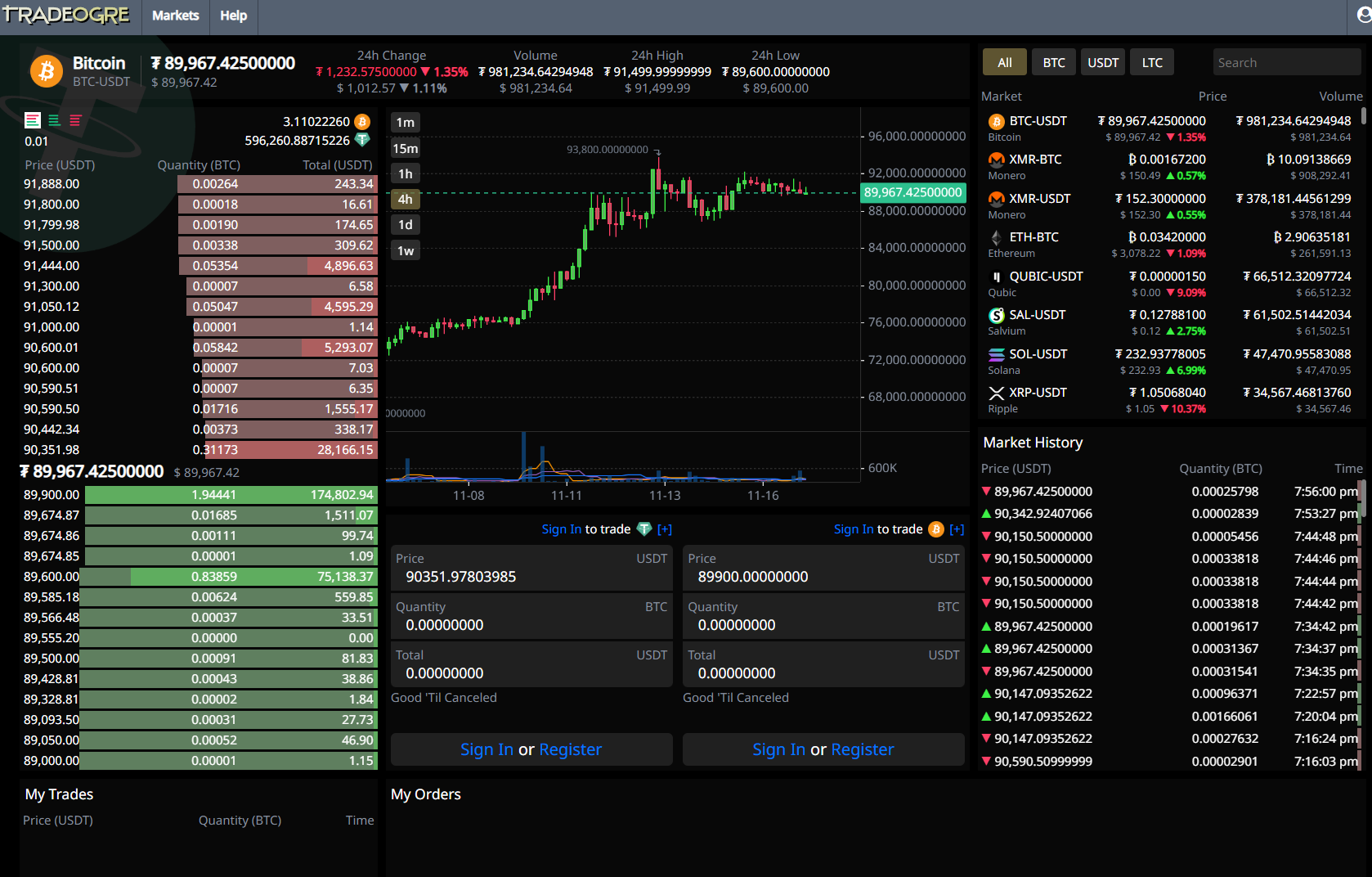This screenshot has height=877, width=1372.
Task: Filter markets by All tab
Action: coord(1005,62)
